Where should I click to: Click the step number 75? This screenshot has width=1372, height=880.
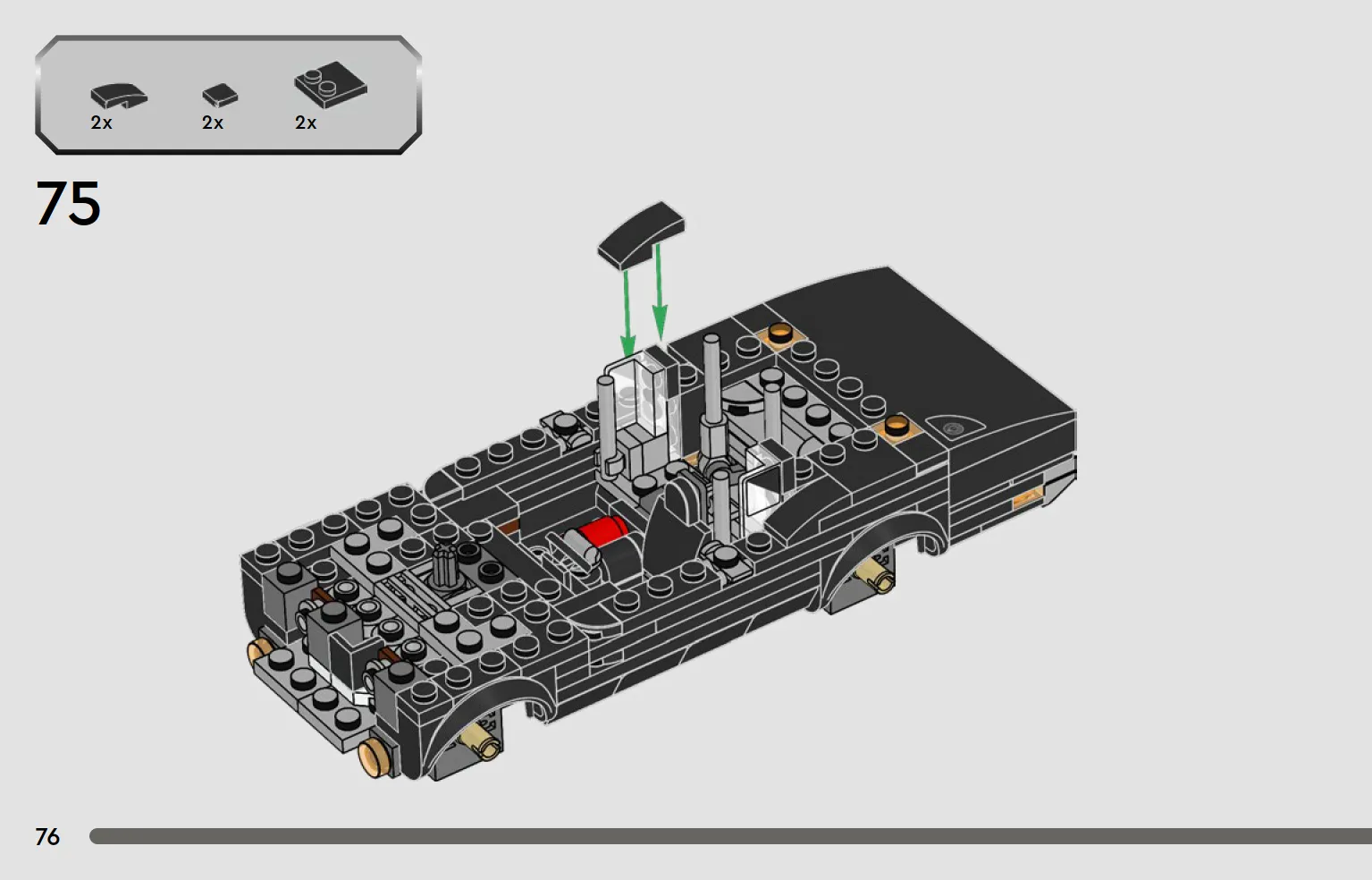(68, 204)
